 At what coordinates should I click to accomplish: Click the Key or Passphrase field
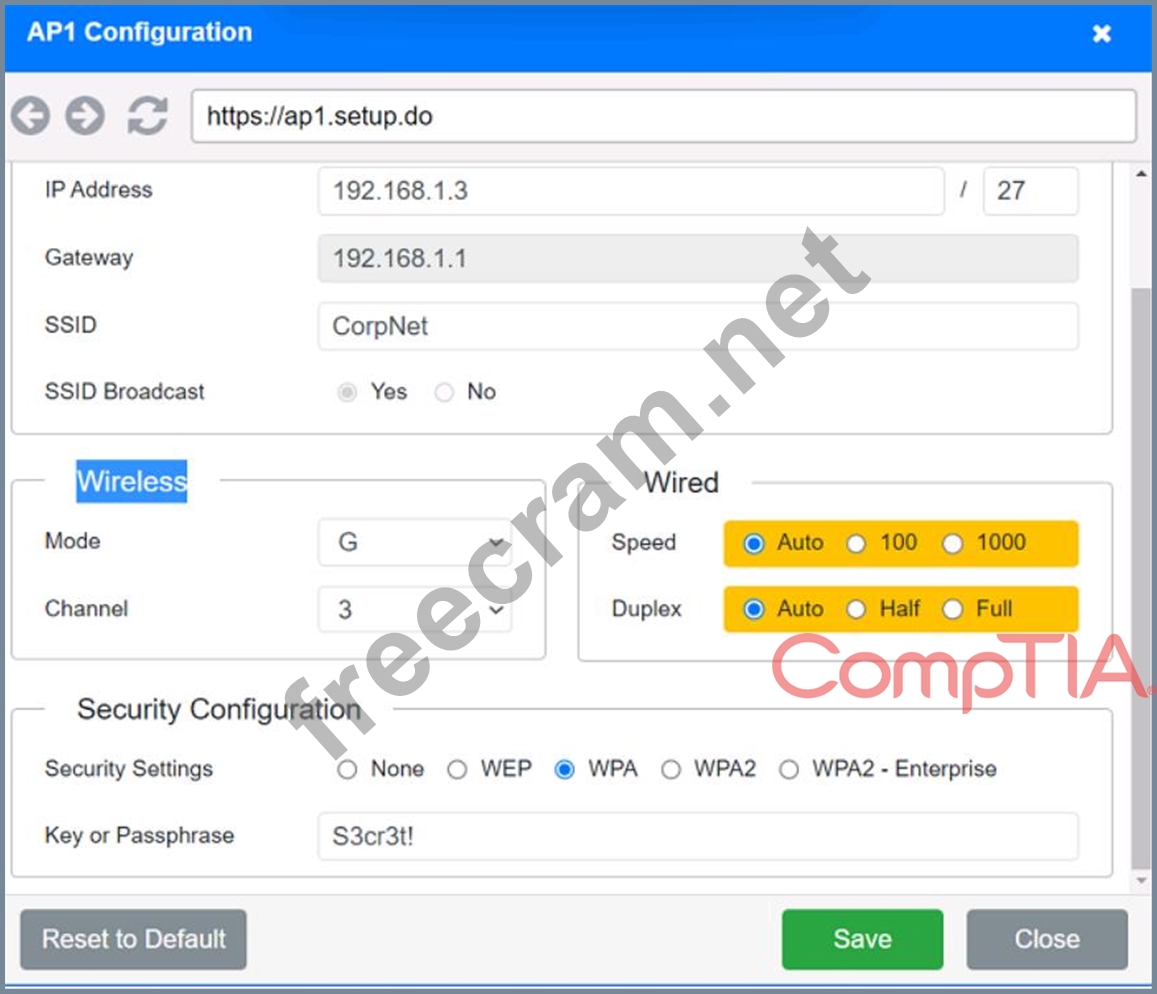tap(697, 836)
